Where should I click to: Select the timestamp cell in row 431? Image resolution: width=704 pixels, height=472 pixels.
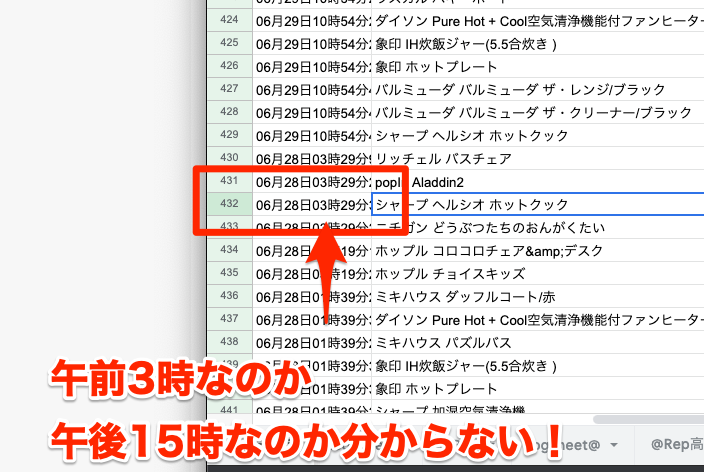coord(312,182)
